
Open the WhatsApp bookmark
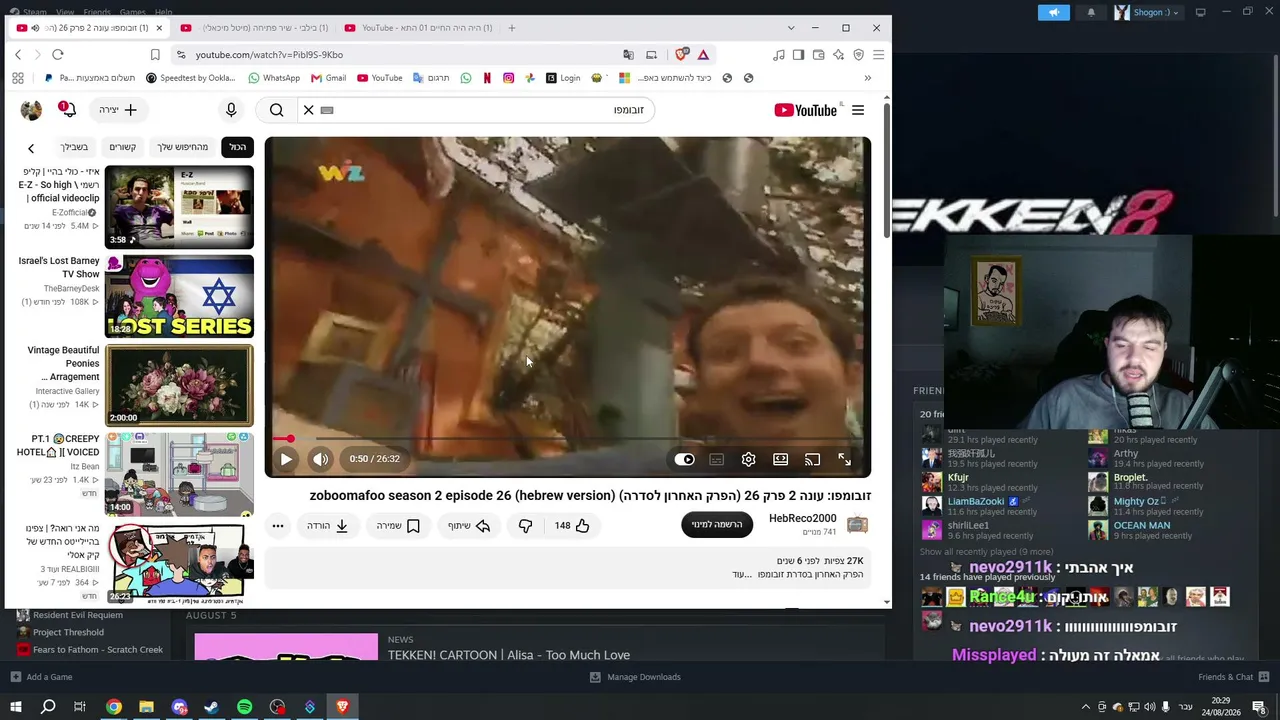pos(274,78)
